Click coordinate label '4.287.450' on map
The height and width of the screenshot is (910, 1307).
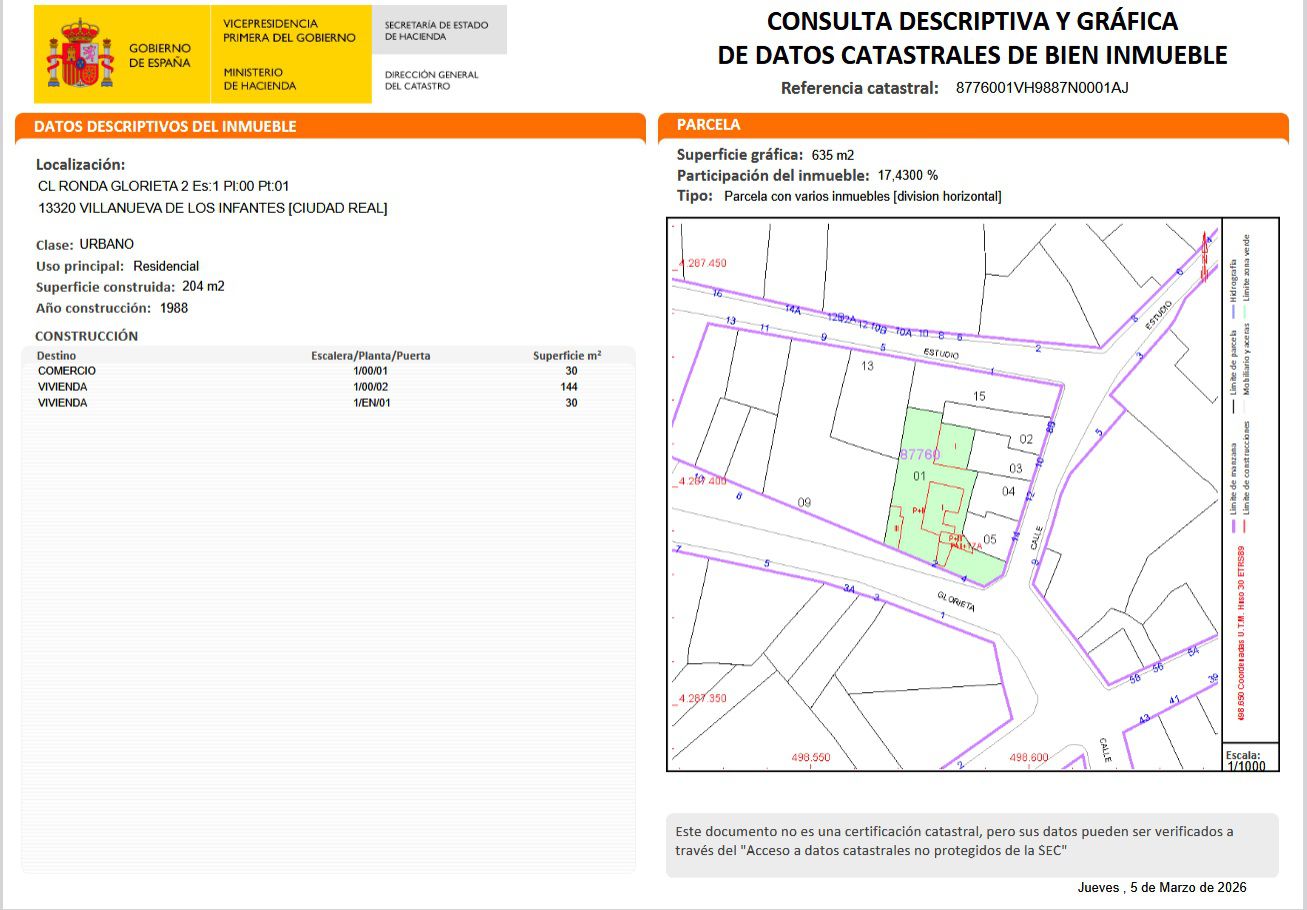(702, 263)
